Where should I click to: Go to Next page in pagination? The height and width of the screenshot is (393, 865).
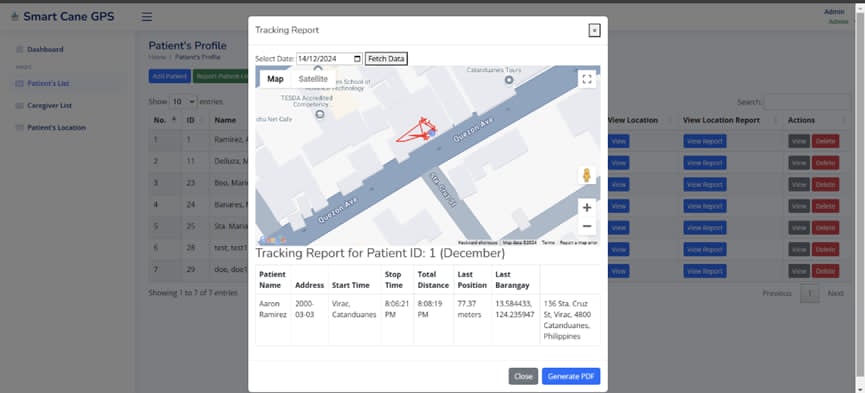835,293
